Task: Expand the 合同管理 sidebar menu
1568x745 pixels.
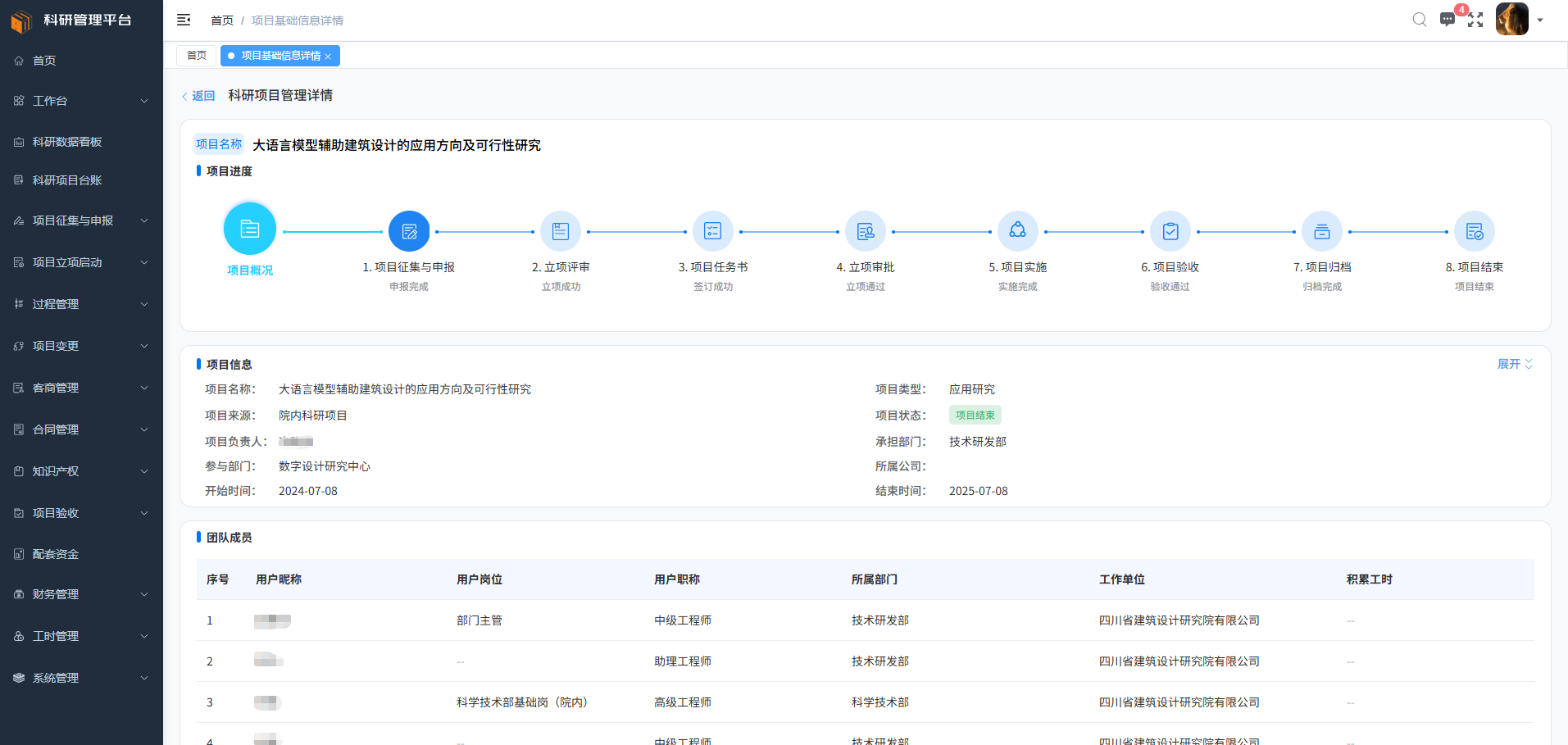Action: tap(81, 429)
